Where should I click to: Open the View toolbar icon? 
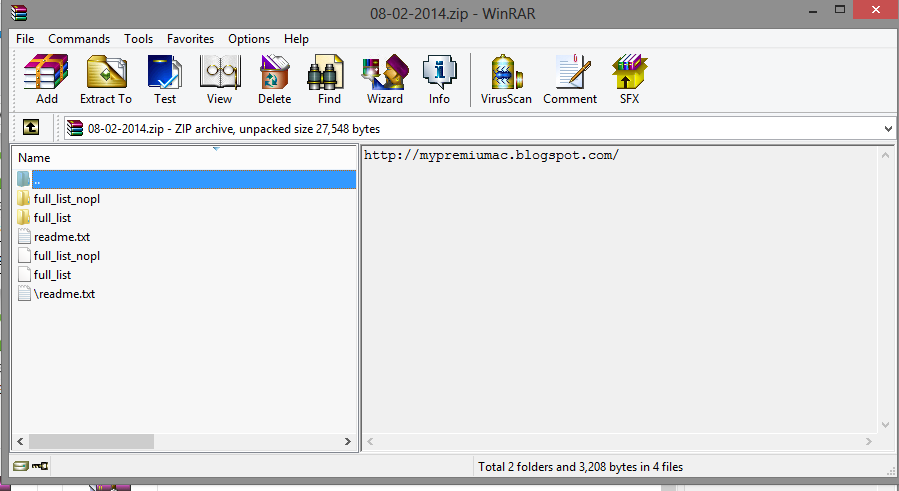[x=220, y=72]
